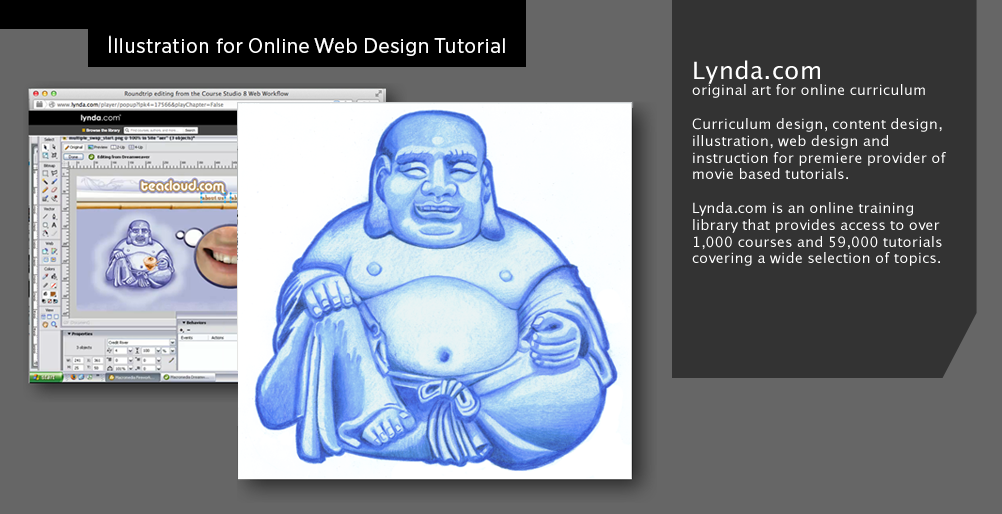Collapse the Properties panel triangle

(69, 334)
